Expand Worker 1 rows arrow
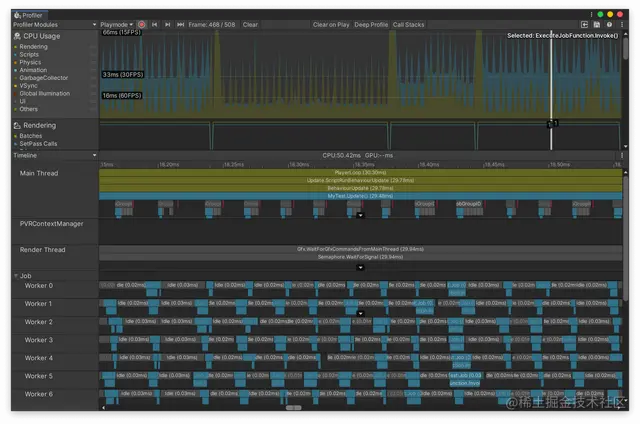Image resolution: width=640 pixels, height=424 pixels. [360, 313]
